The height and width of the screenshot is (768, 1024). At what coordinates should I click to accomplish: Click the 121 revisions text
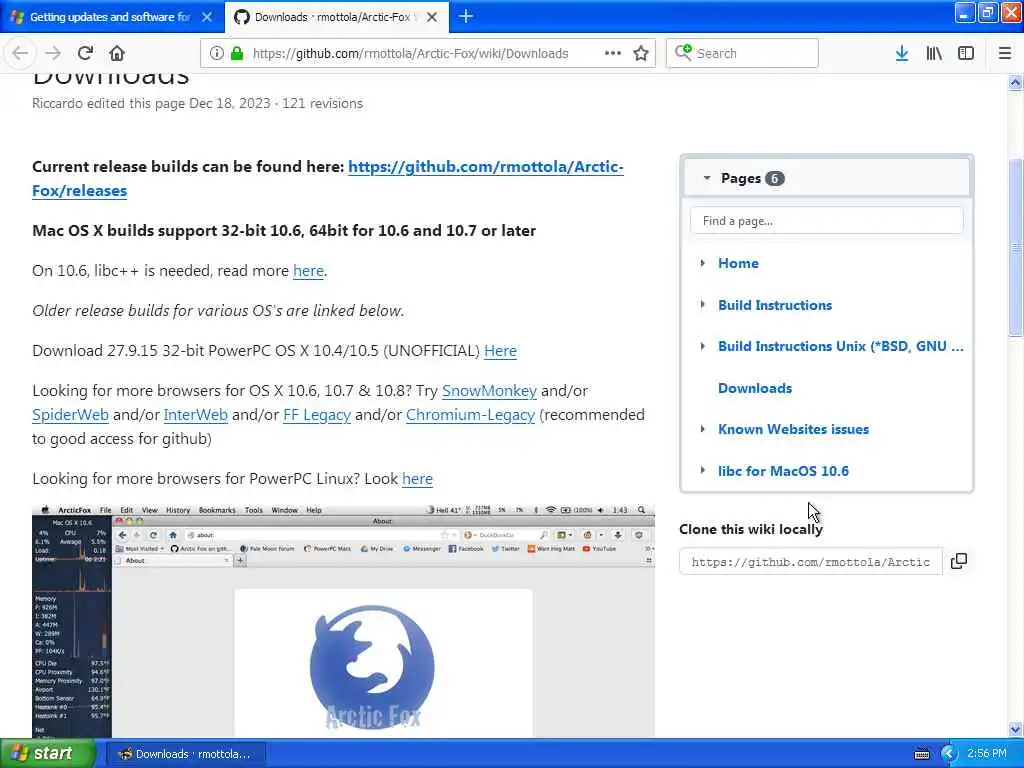pos(322,103)
